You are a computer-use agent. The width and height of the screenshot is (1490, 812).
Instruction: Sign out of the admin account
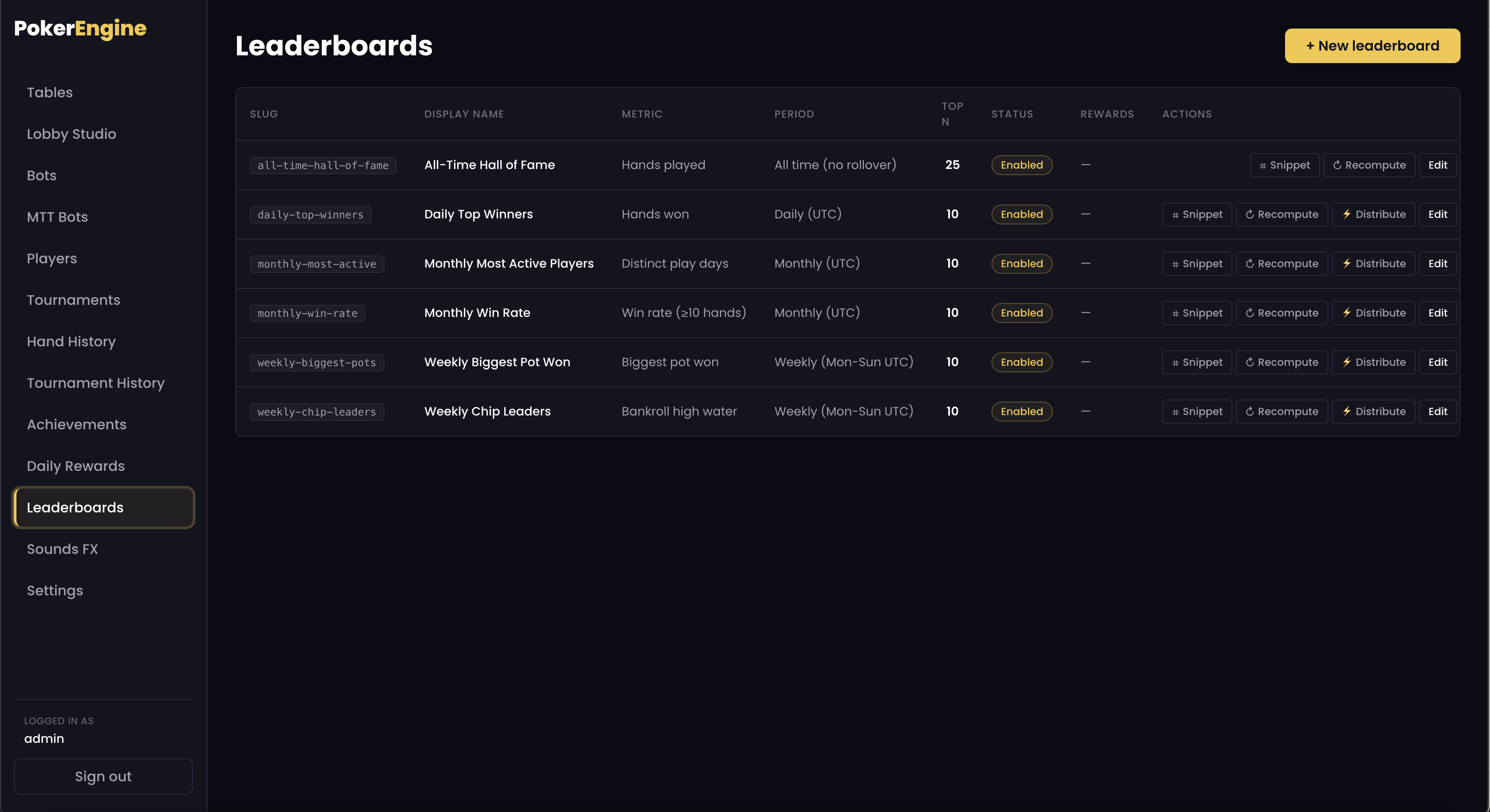click(x=103, y=776)
